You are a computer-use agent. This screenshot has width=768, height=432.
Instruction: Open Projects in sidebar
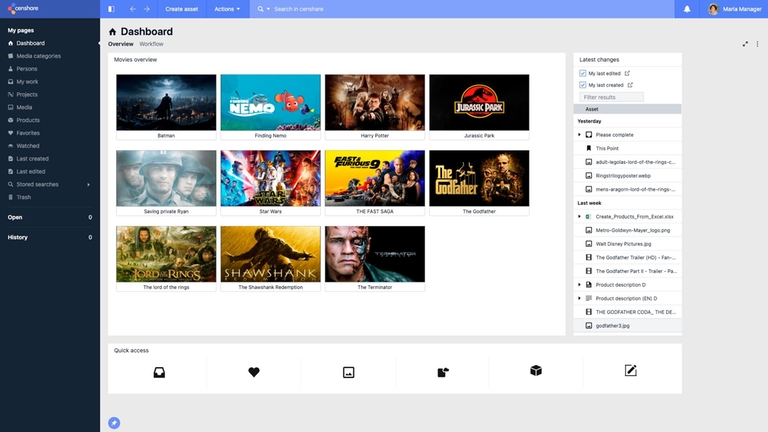coord(27,95)
